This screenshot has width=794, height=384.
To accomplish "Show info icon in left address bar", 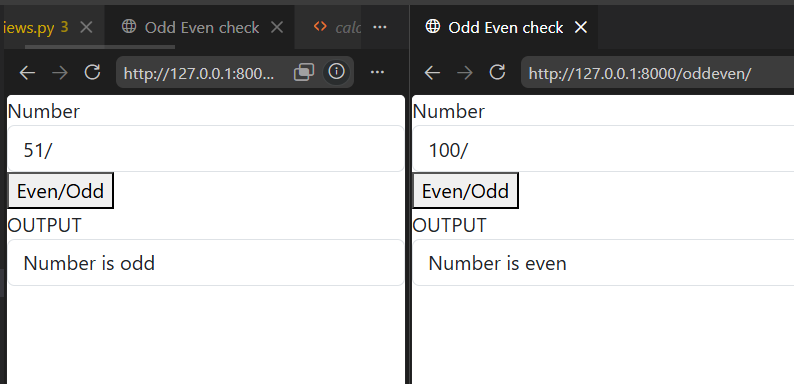I will coord(336,71).
